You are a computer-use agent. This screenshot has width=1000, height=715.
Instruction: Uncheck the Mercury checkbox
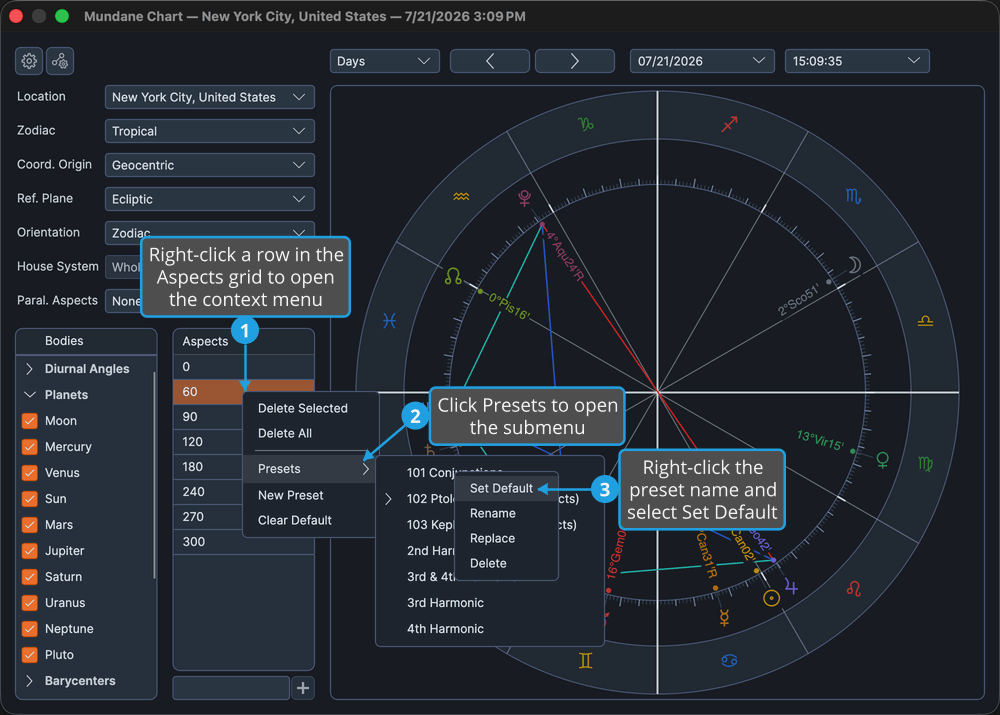[x=29, y=447]
